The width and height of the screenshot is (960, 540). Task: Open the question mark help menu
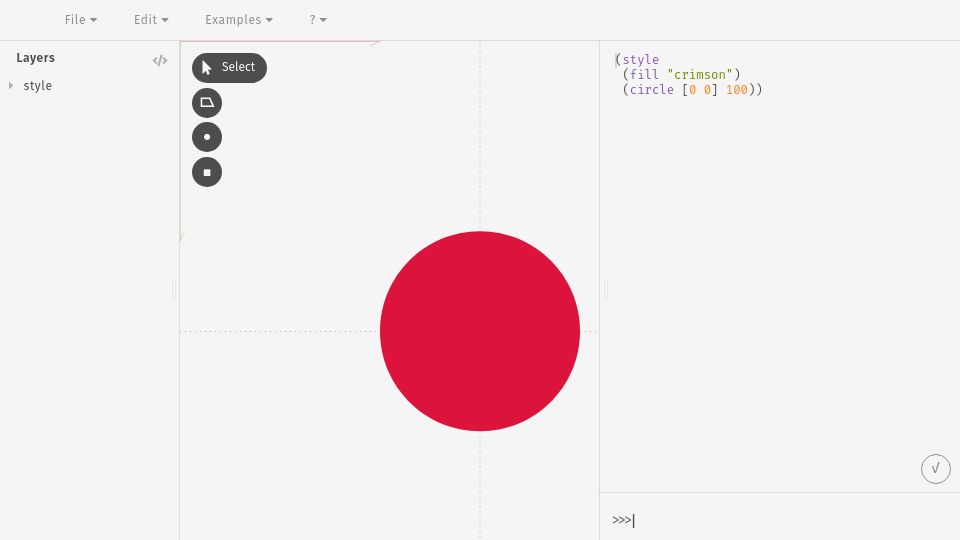[x=318, y=20]
